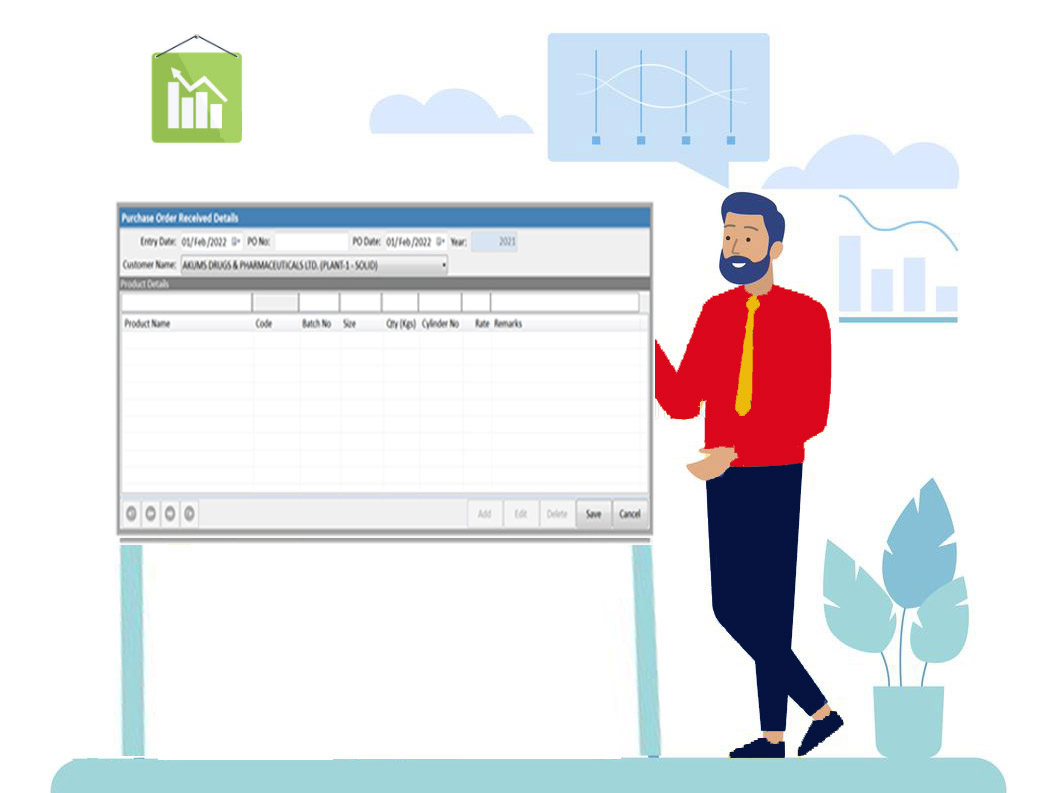The image size is (1056, 793).
Task: Open the Customer Name dropdown list
Action: pos(443,264)
